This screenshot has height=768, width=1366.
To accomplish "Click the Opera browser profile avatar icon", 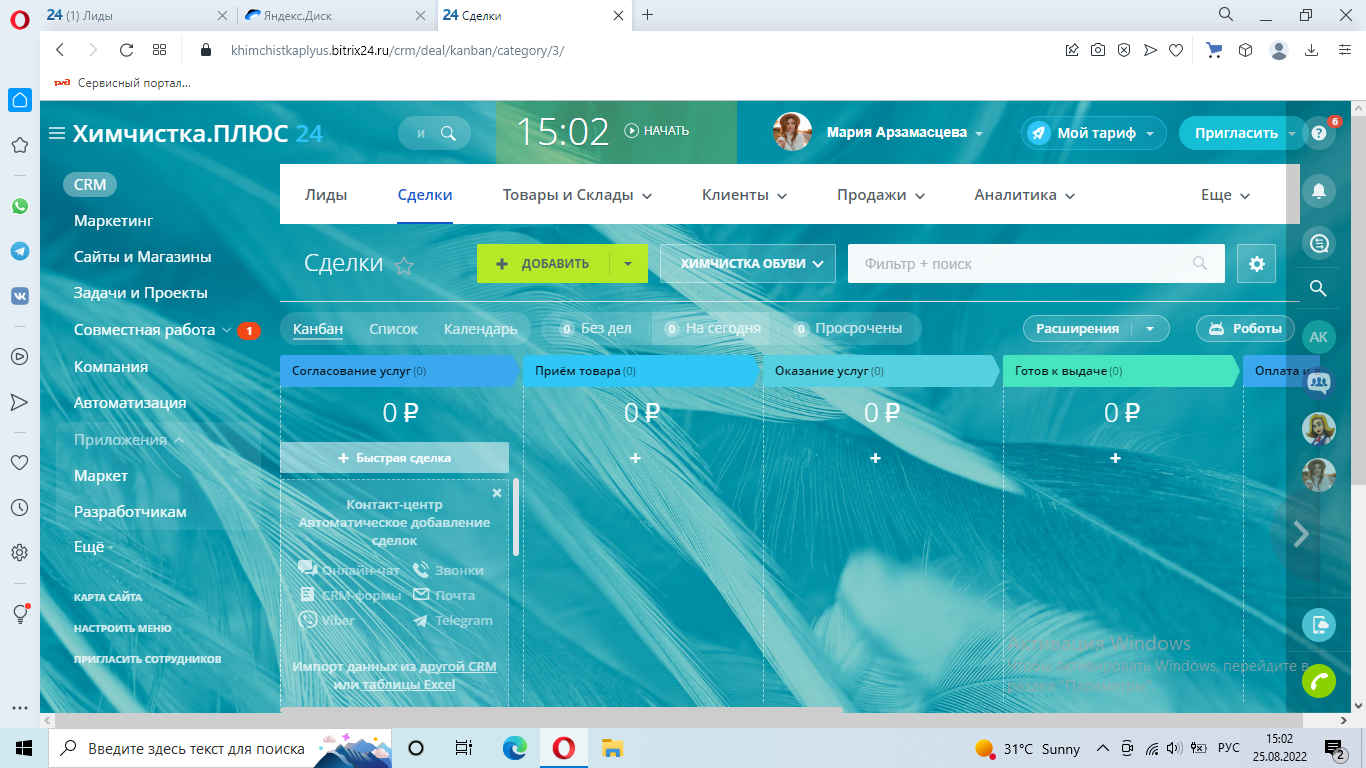I will 1278,50.
